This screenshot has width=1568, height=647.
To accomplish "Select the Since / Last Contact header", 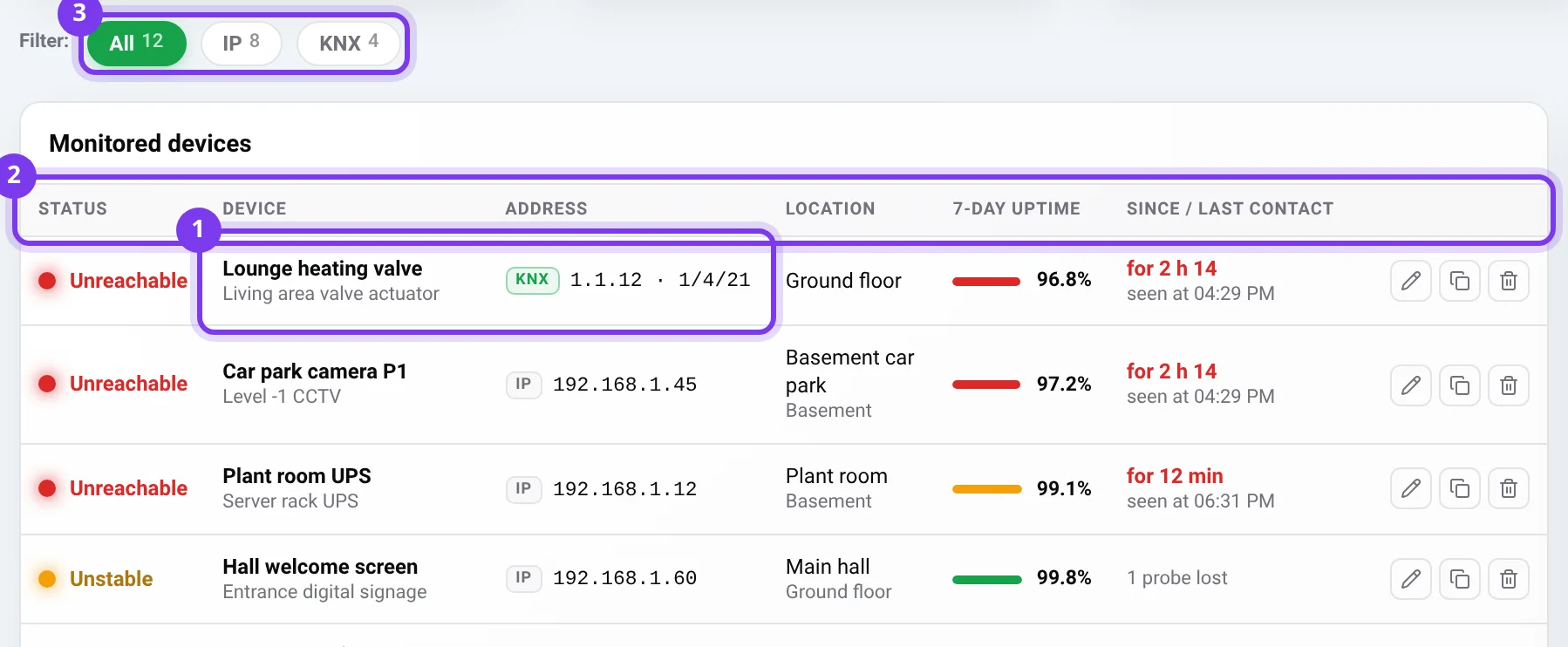I will (x=1230, y=208).
